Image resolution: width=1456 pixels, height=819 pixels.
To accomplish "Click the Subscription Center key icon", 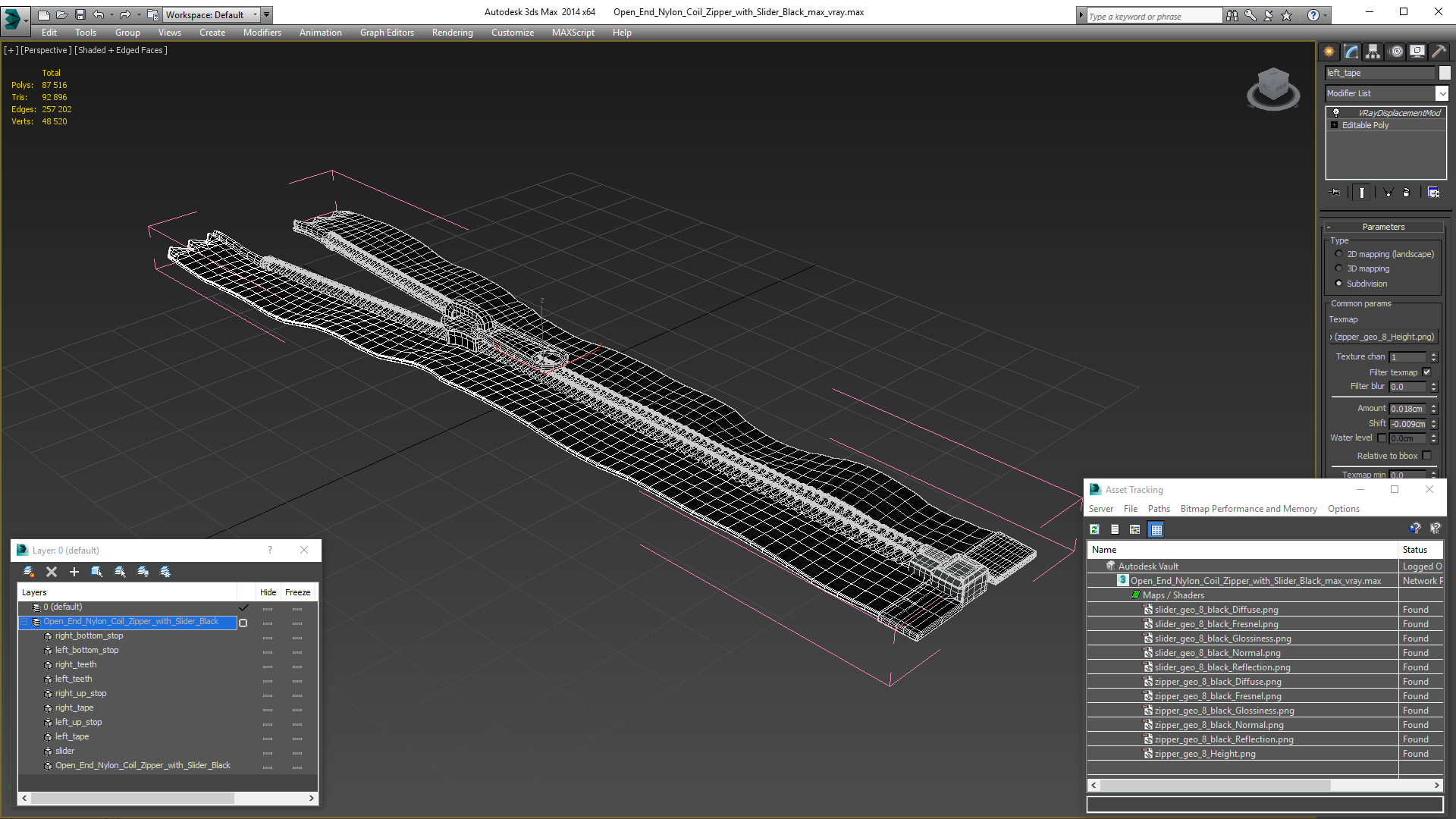I will coord(1250,15).
